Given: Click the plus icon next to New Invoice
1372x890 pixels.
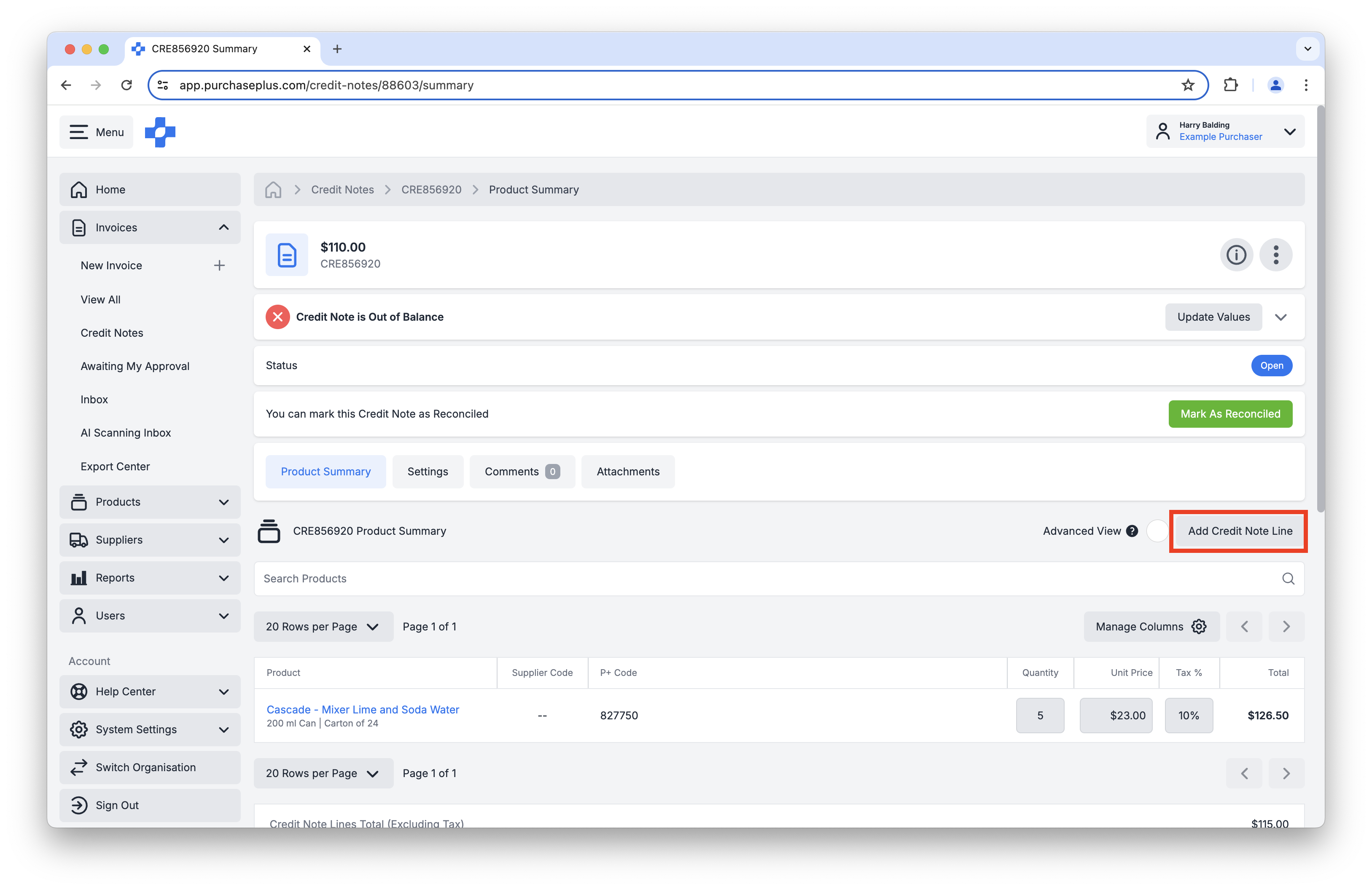Looking at the screenshot, I should pos(219,265).
